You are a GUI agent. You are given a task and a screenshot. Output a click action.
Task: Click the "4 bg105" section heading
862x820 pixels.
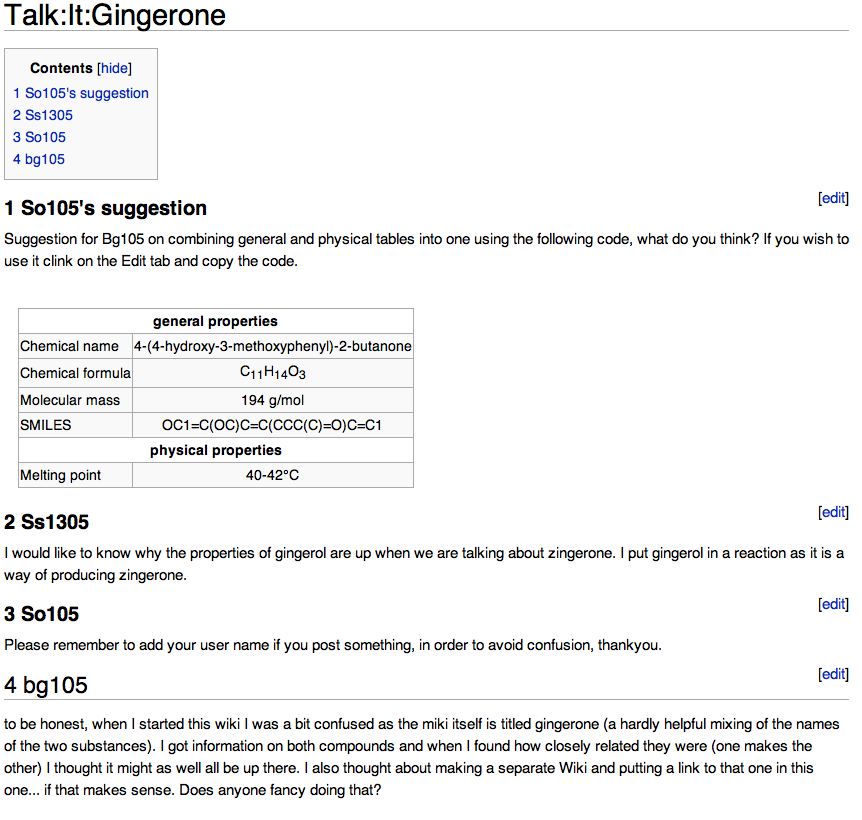pyautogui.click(x=46, y=685)
